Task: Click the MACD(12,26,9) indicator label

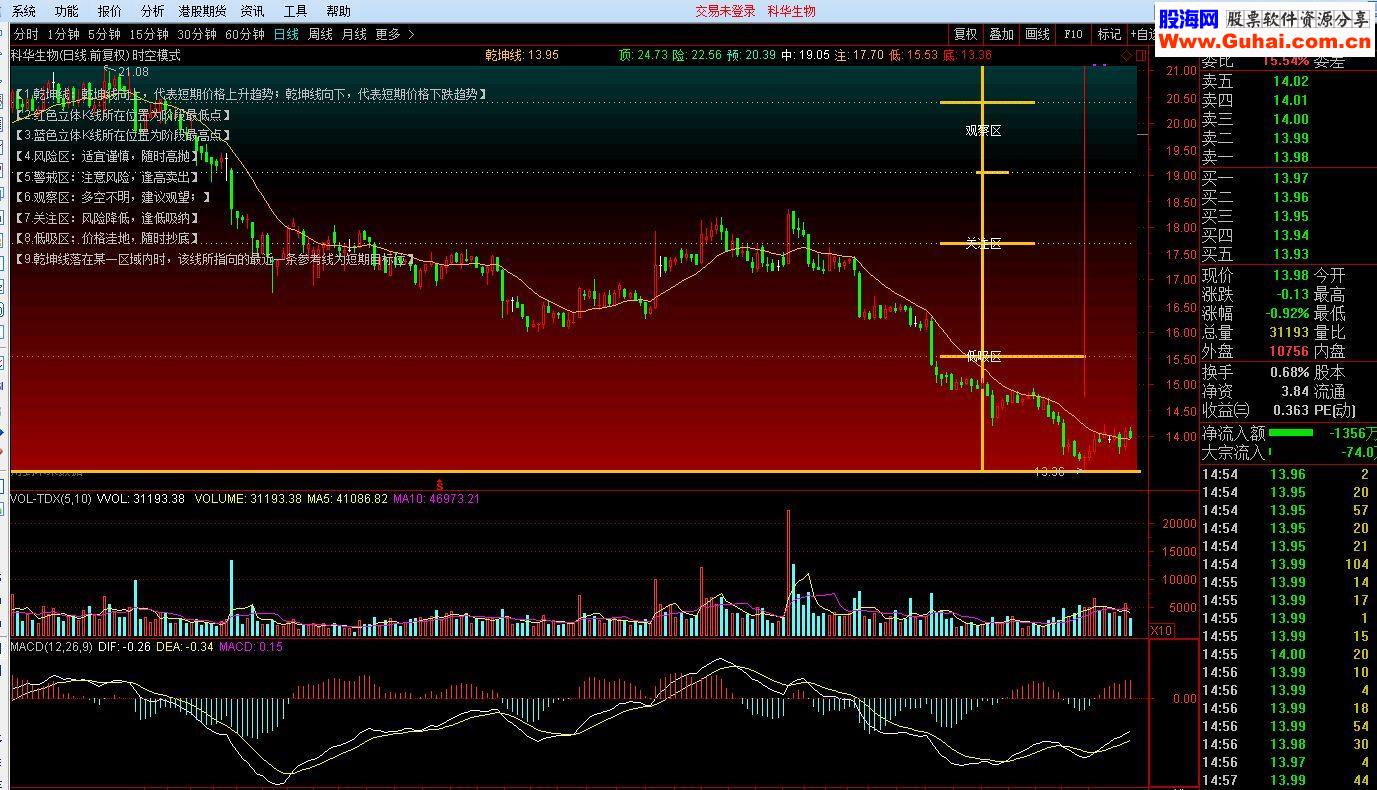Action: tap(50, 647)
